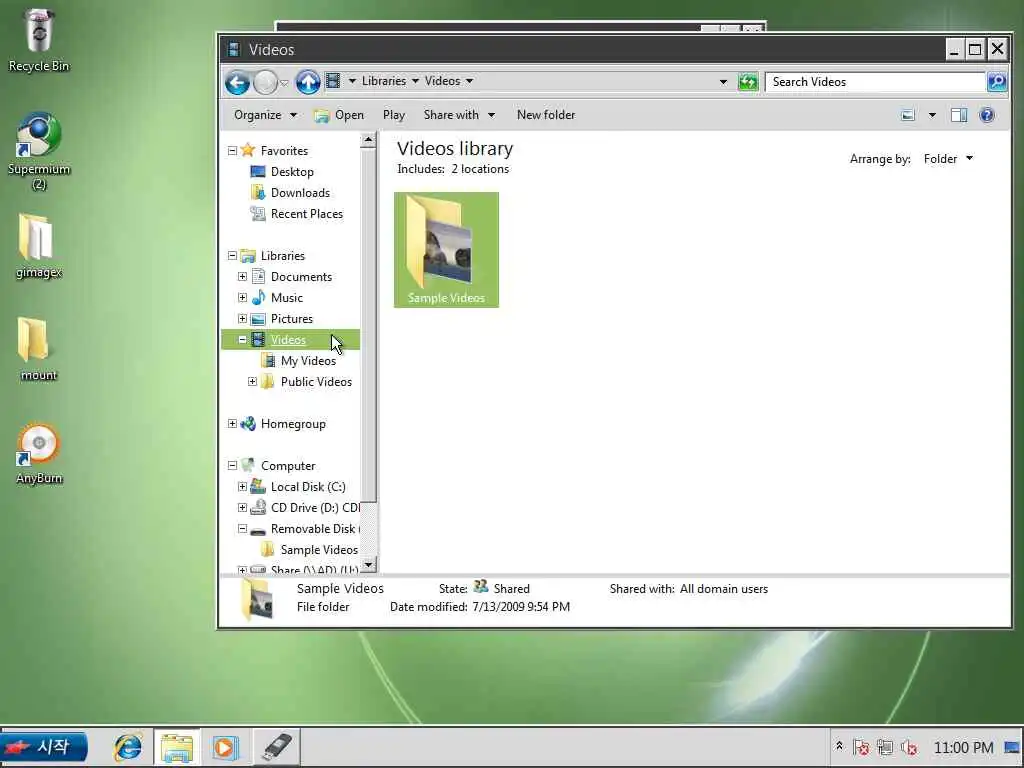Open the Share with menu
Screen dimensions: 1024x768
pos(459,115)
